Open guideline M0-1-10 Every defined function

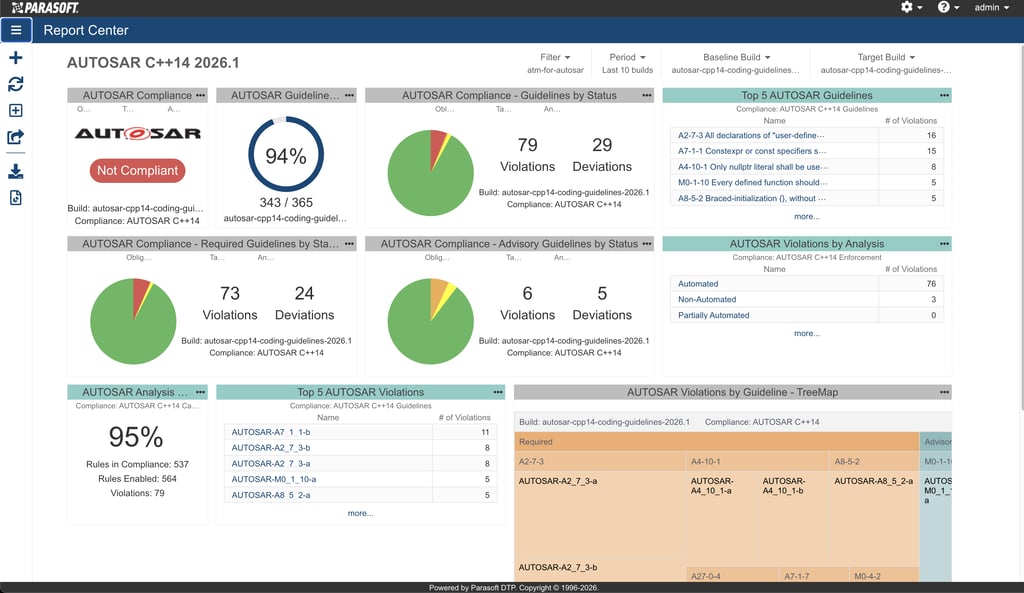[x=752, y=182]
